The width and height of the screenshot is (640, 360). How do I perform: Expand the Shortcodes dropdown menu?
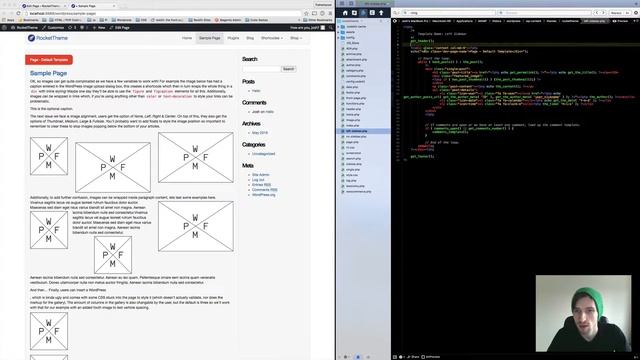coord(271,38)
